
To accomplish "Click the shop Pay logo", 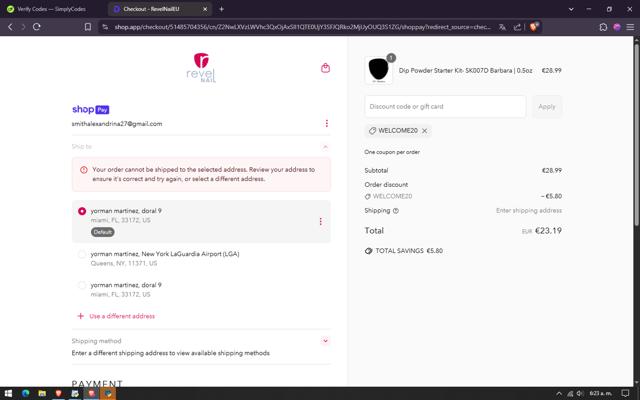I will tap(91, 109).
